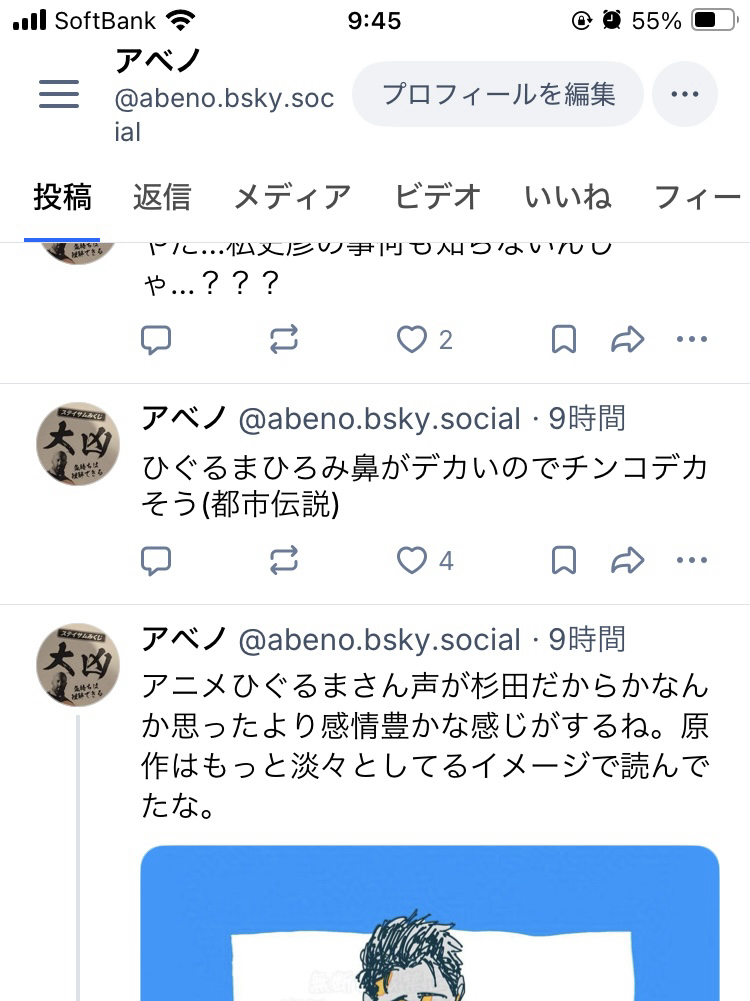
Task: Tap the プロフィールを編集 button
Action: [x=498, y=94]
